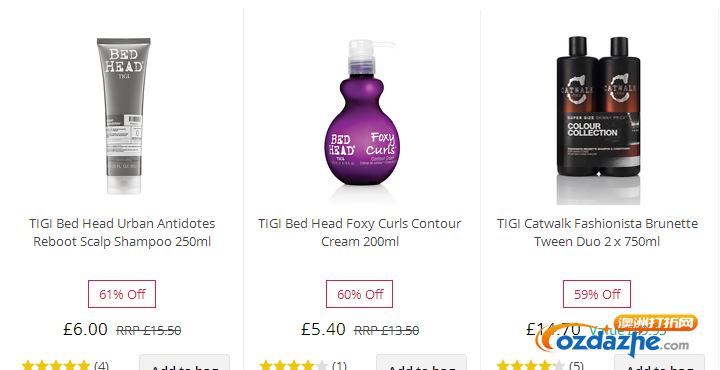Viewport: 720px width, 370px height.
Task: Add Foxy Curls Contour Cream to bag
Action: 422,362
